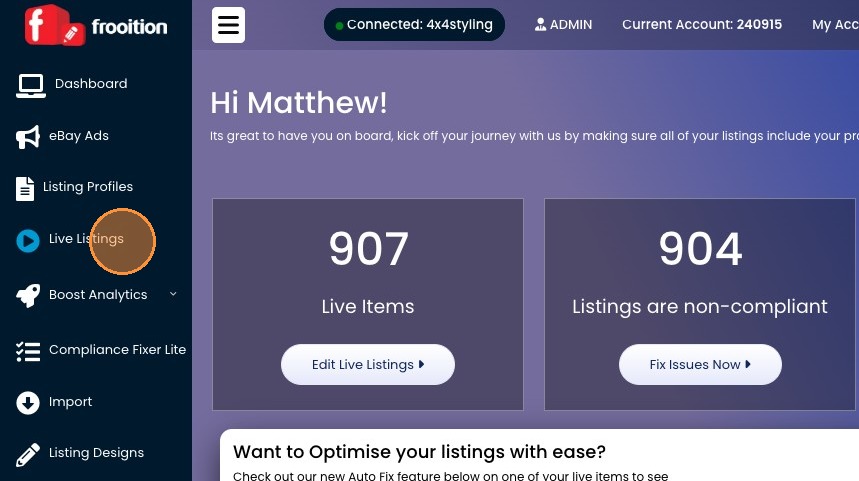This screenshot has width=859, height=481.
Task: Click the Import download arrow icon
Action: [28, 403]
